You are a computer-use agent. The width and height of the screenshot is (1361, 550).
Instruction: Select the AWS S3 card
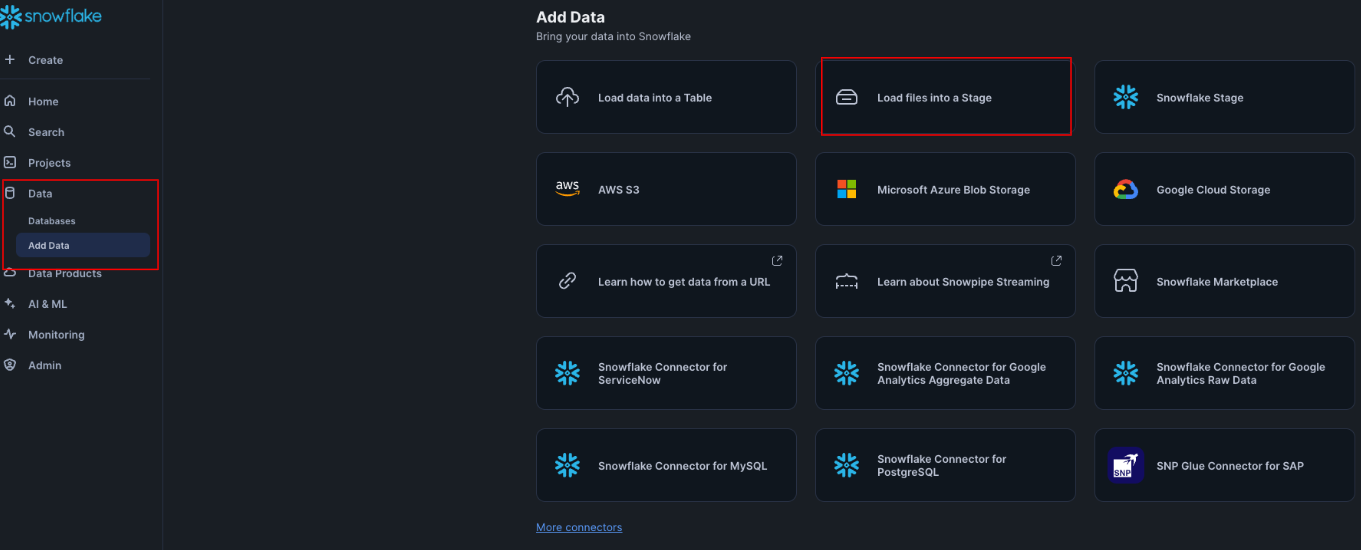[x=666, y=189]
